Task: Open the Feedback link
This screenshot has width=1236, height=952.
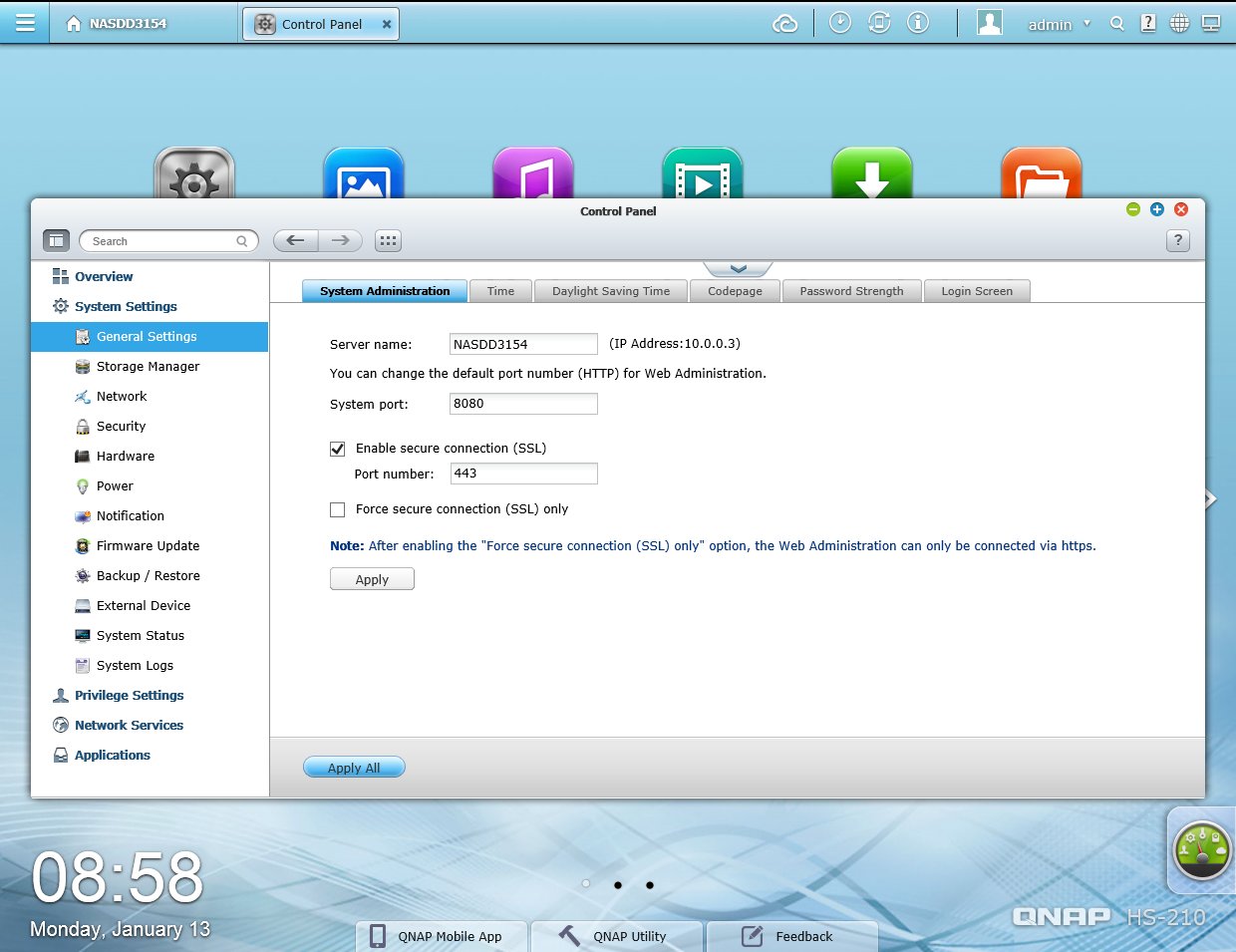Action: pyautogui.click(x=792, y=936)
